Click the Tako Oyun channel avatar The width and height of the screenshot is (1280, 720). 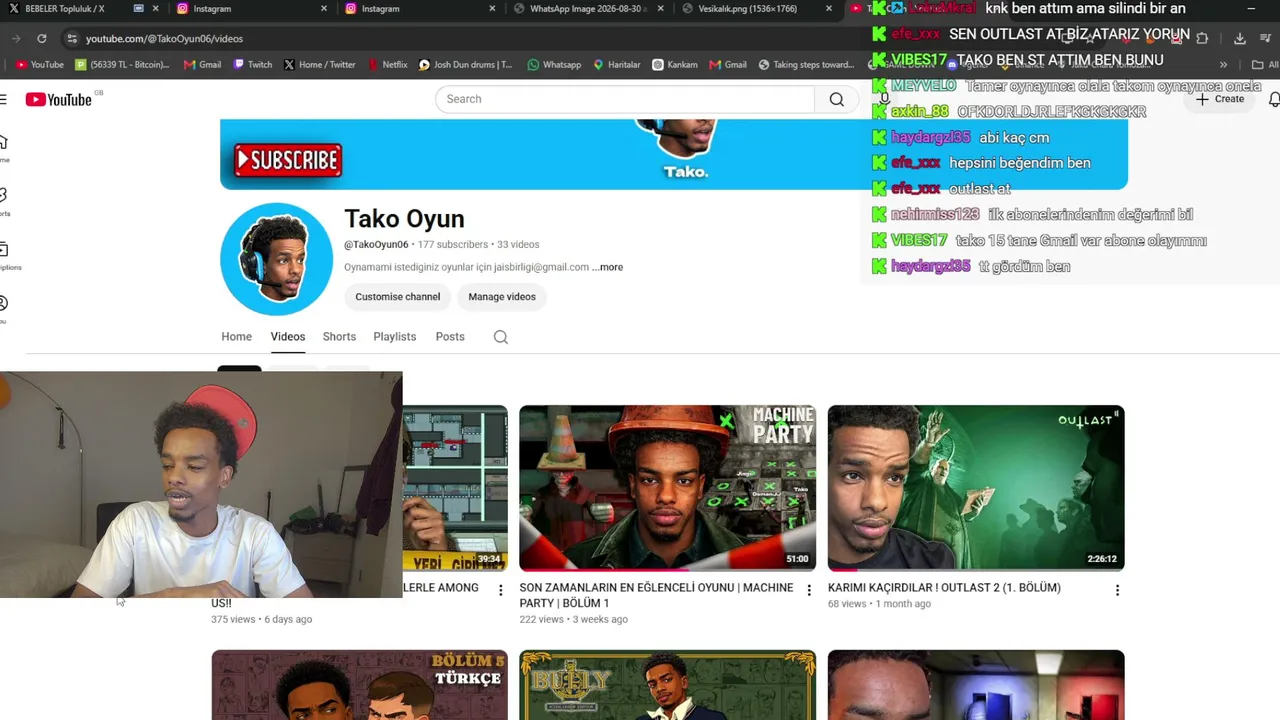click(276, 259)
